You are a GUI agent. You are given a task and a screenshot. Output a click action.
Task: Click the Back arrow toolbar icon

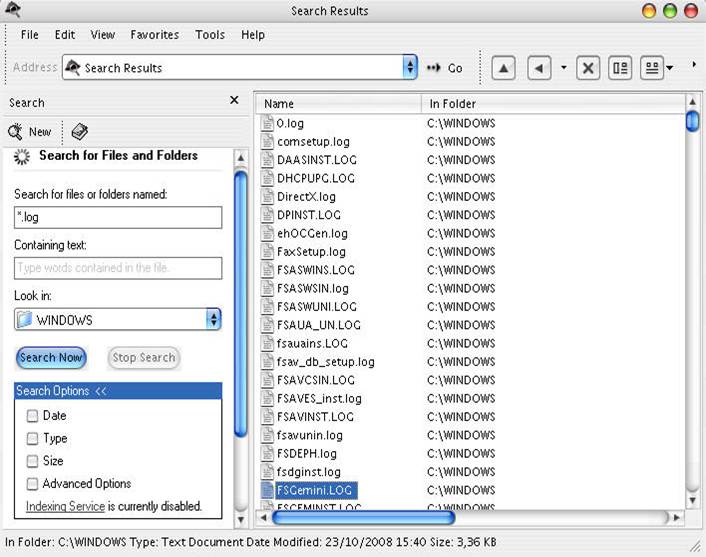(x=540, y=68)
